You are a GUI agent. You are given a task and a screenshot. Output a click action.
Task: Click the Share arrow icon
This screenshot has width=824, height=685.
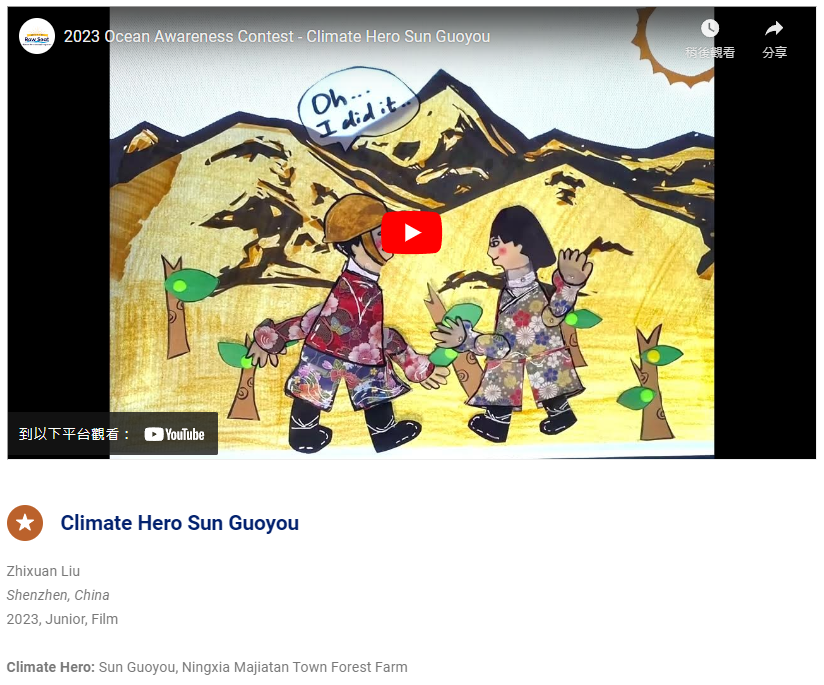pyautogui.click(x=774, y=28)
